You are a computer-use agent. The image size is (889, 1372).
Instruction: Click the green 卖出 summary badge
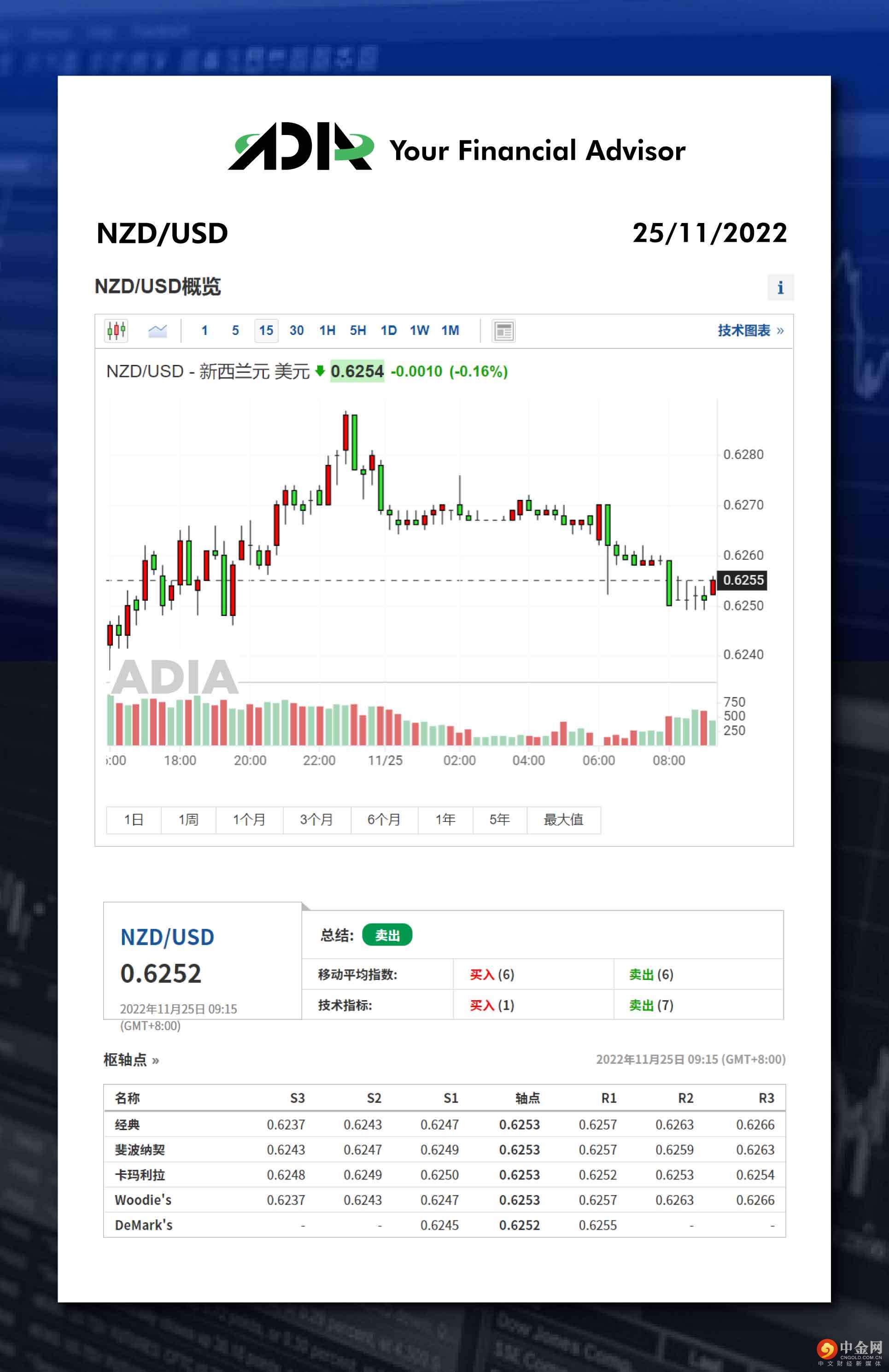pyautogui.click(x=387, y=935)
